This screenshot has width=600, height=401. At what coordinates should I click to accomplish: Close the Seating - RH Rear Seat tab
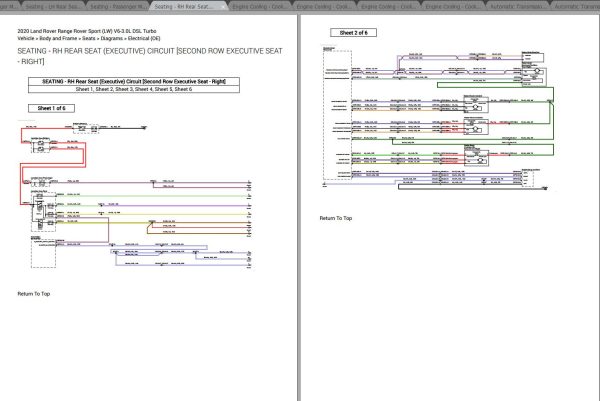[223, 7]
